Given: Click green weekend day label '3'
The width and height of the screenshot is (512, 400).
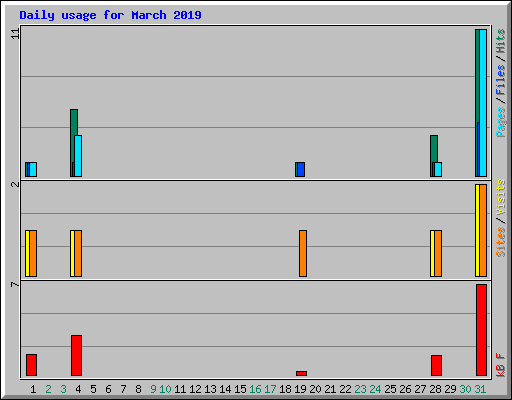Looking at the screenshot, I should coord(63,389).
